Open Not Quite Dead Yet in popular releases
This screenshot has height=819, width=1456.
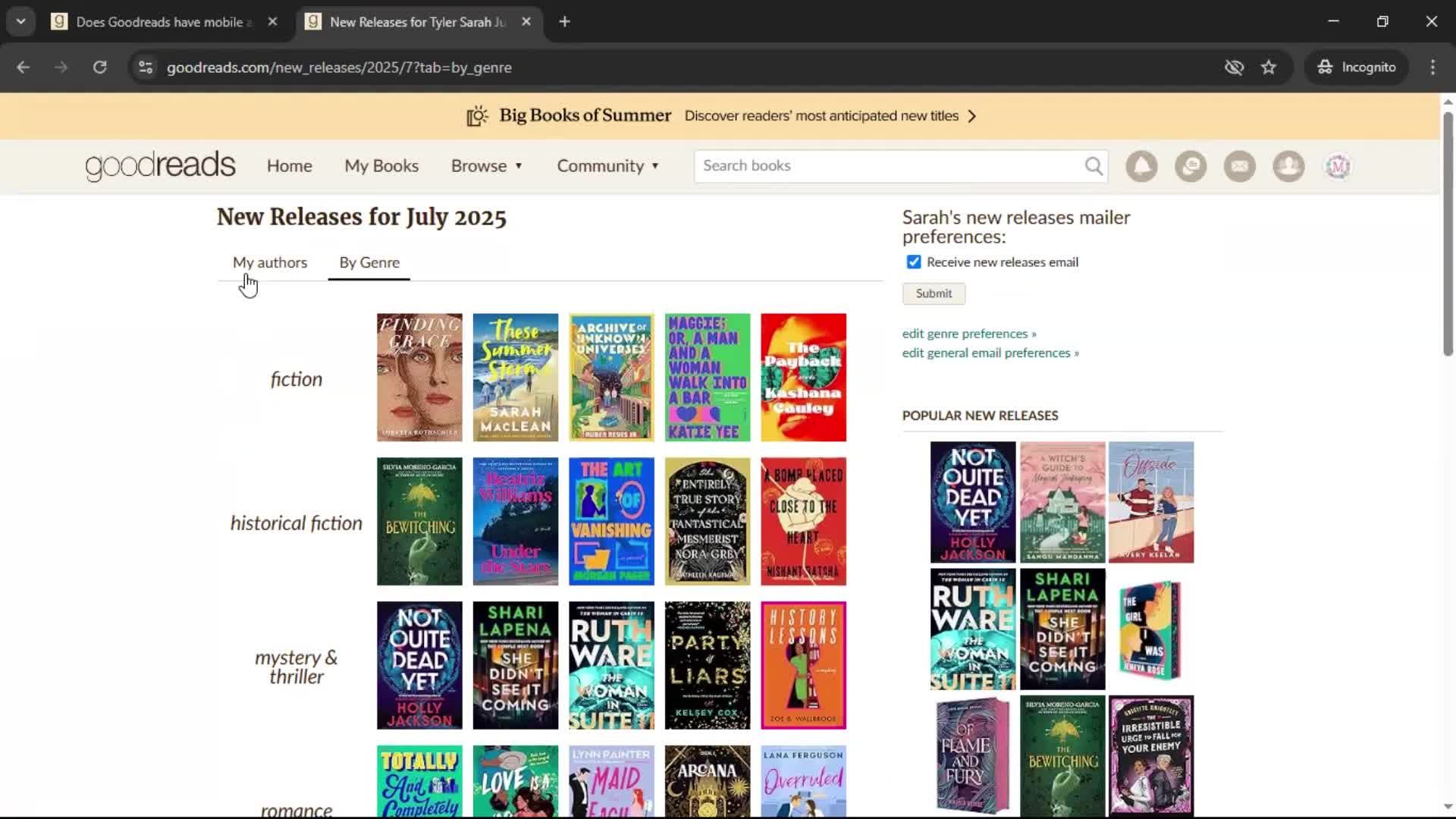coord(973,502)
